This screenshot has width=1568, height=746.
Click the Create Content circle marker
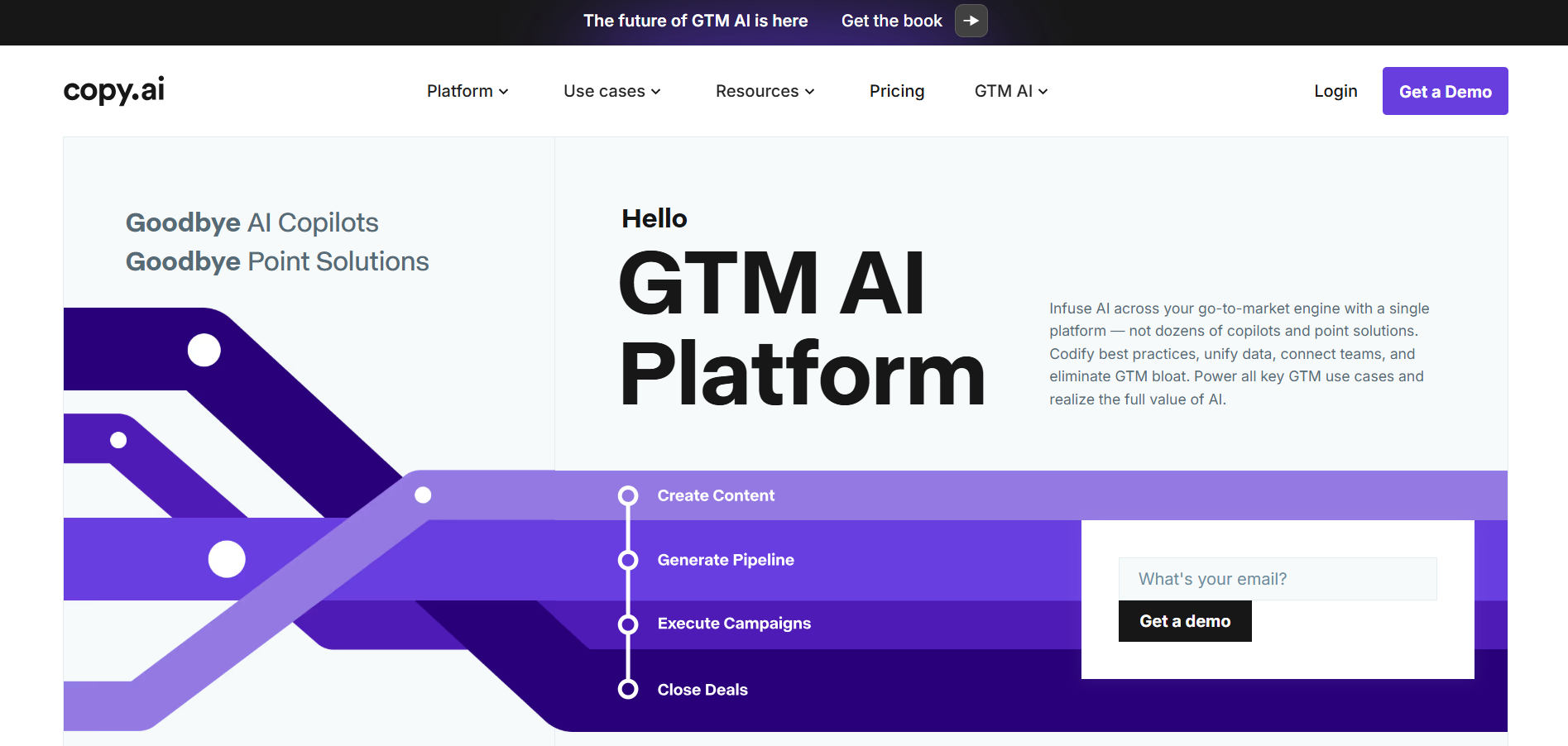628,495
